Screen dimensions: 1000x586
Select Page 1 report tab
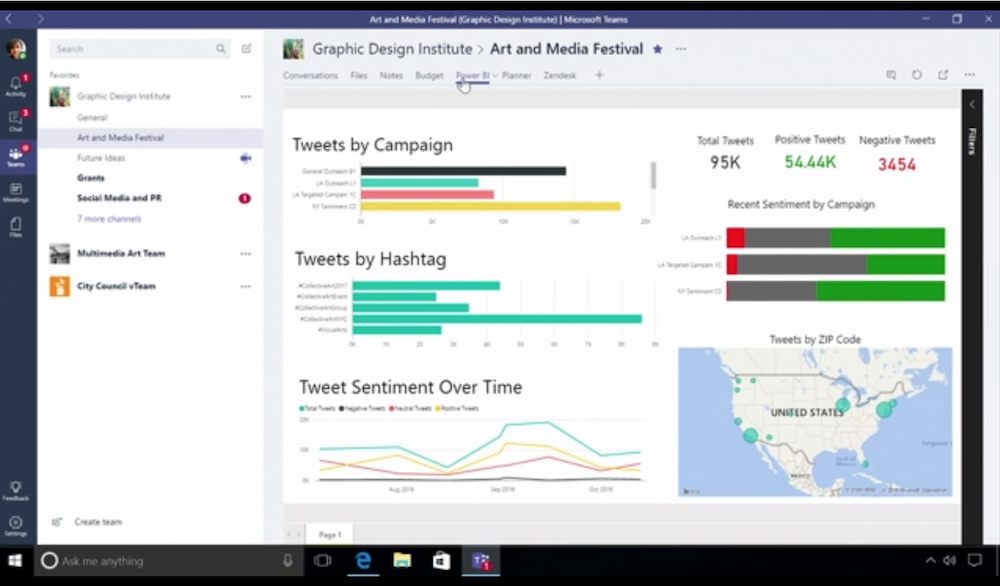(330, 534)
